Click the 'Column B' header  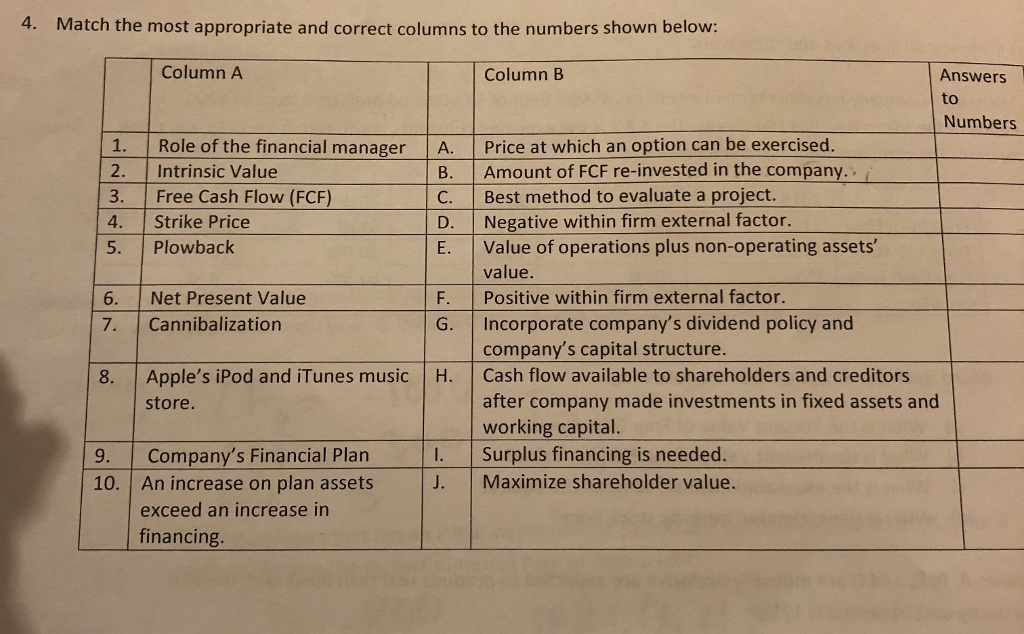523,74
